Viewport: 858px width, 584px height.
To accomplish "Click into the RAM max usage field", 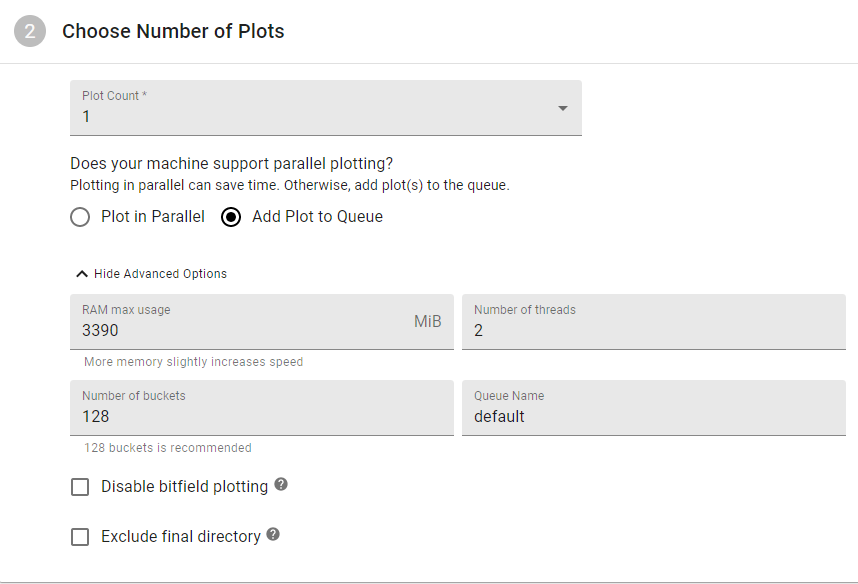I will [x=262, y=322].
